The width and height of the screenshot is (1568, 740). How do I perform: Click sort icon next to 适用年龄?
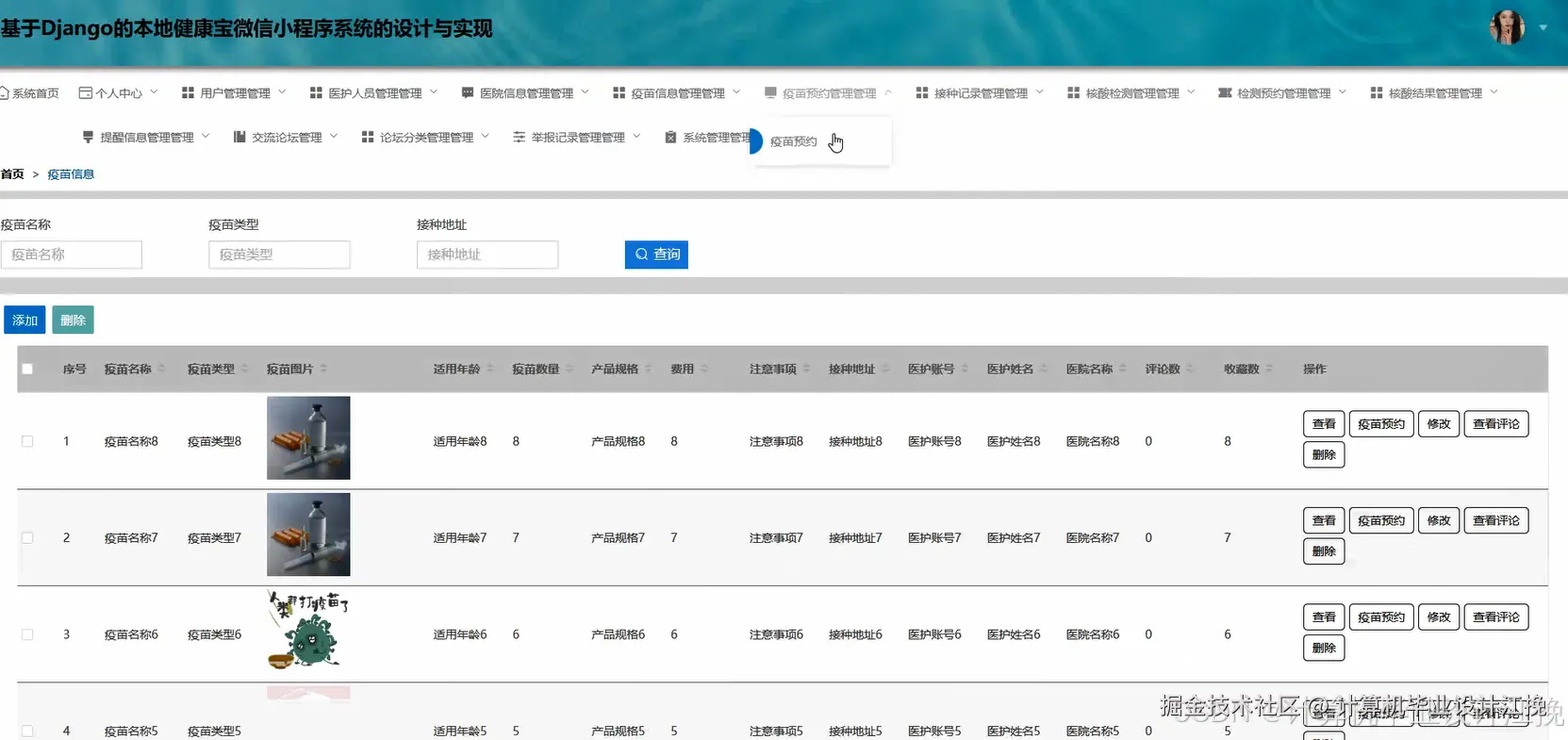(x=490, y=369)
